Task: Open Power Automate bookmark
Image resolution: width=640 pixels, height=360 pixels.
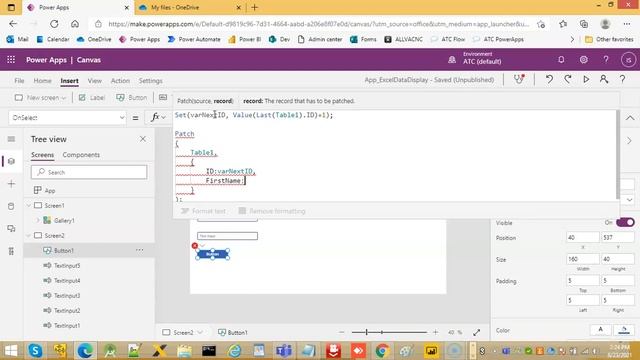Action: coord(194,39)
